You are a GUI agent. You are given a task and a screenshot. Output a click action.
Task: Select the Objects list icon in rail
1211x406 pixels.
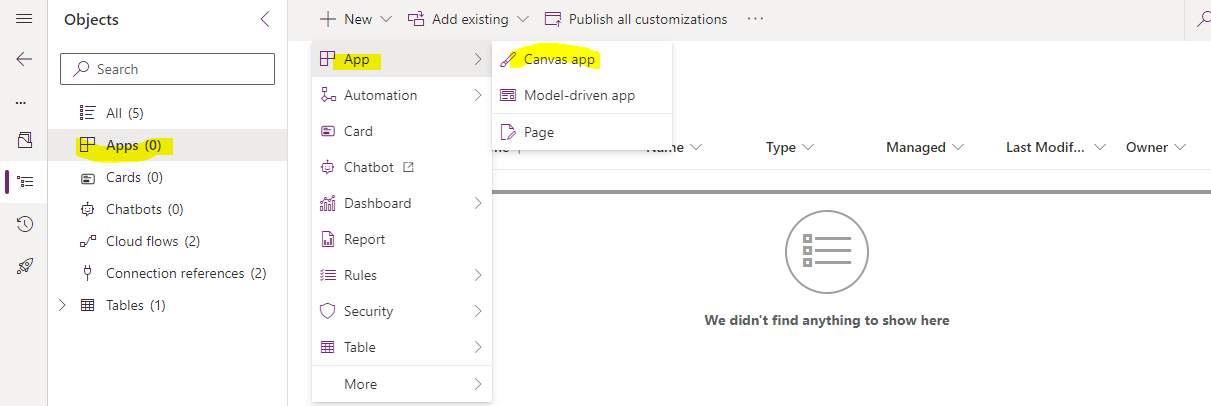(26, 182)
